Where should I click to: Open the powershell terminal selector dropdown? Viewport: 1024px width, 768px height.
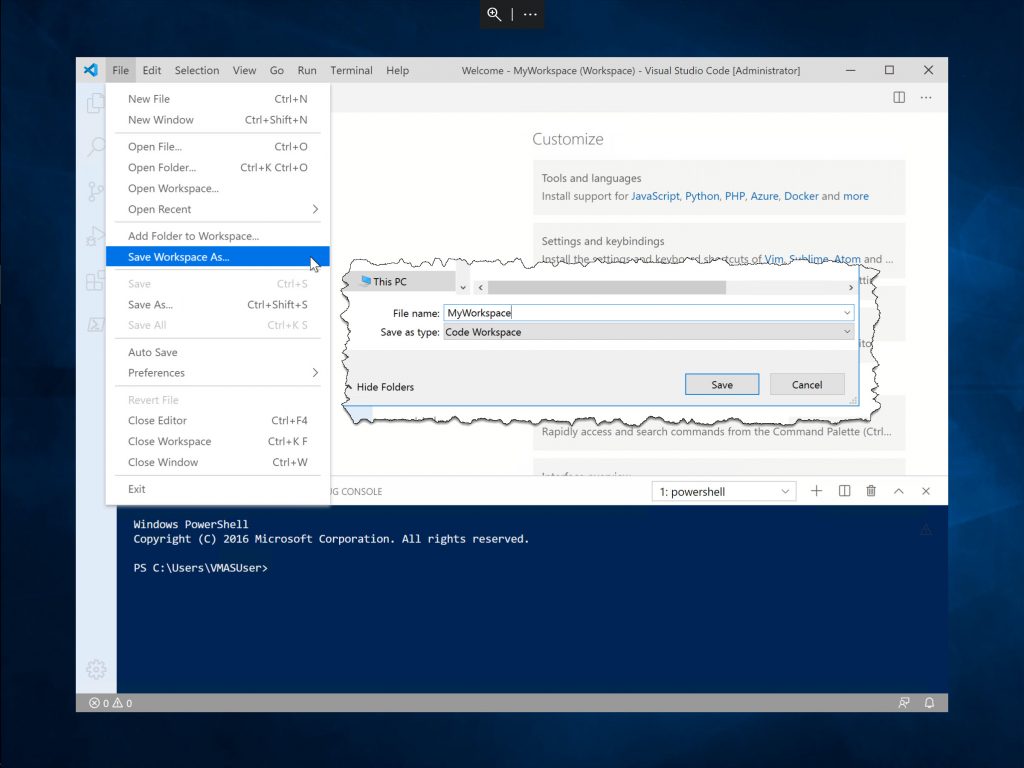point(724,492)
